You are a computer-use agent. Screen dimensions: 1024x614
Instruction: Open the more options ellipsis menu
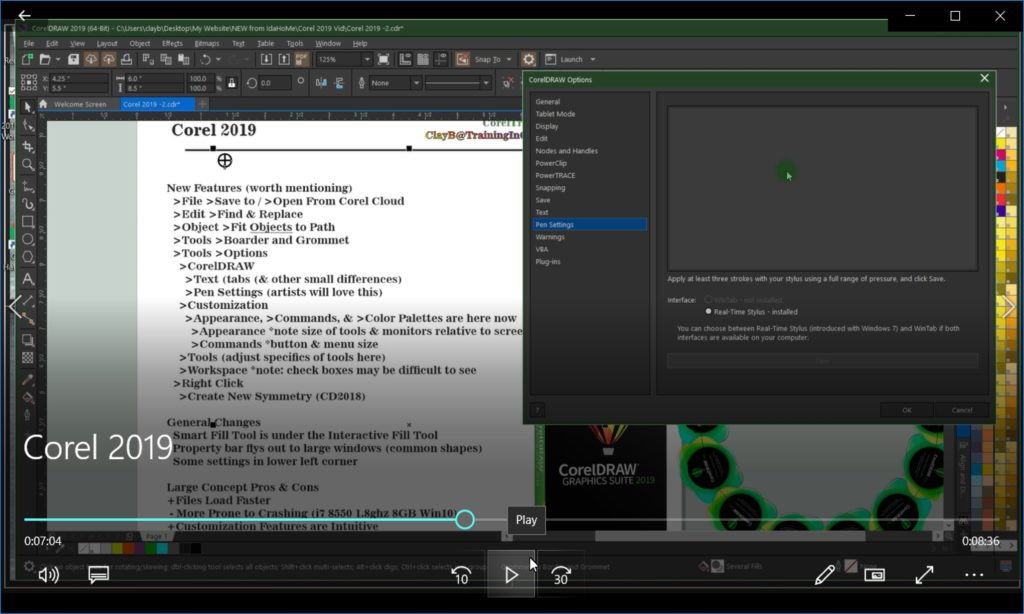click(x=974, y=575)
